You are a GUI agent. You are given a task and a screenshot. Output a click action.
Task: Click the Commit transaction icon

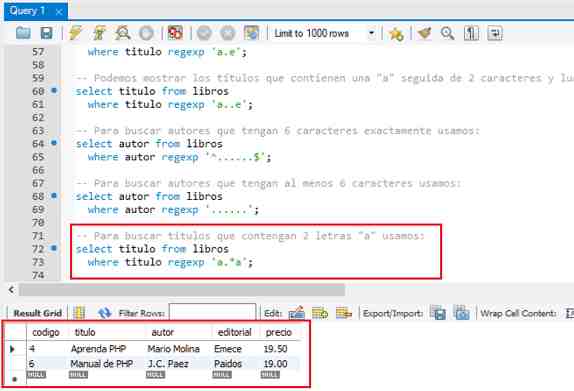pyautogui.click(x=204, y=33)
